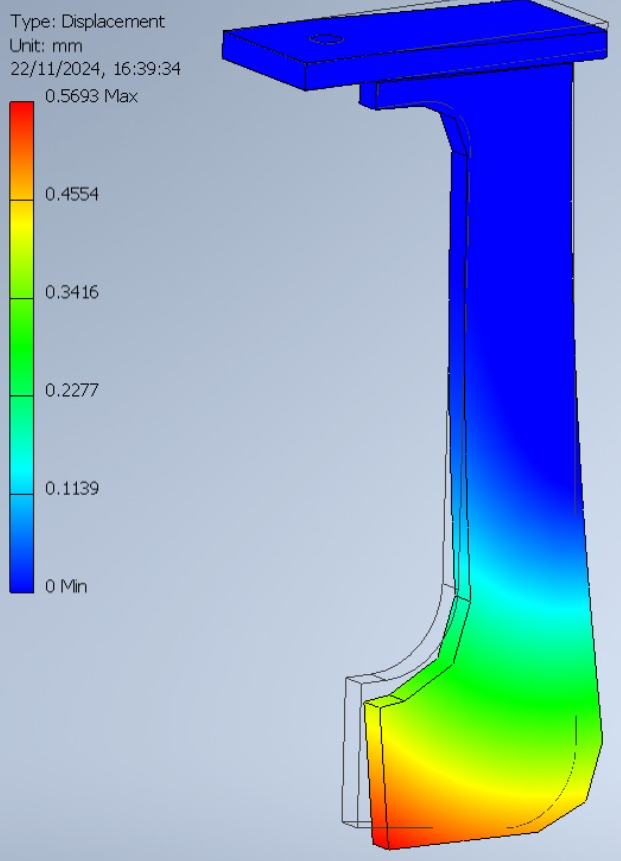The height and width of the screenshot is (861, 621).
Task: Click the Unit: mm label
Action: coord(46,45)
